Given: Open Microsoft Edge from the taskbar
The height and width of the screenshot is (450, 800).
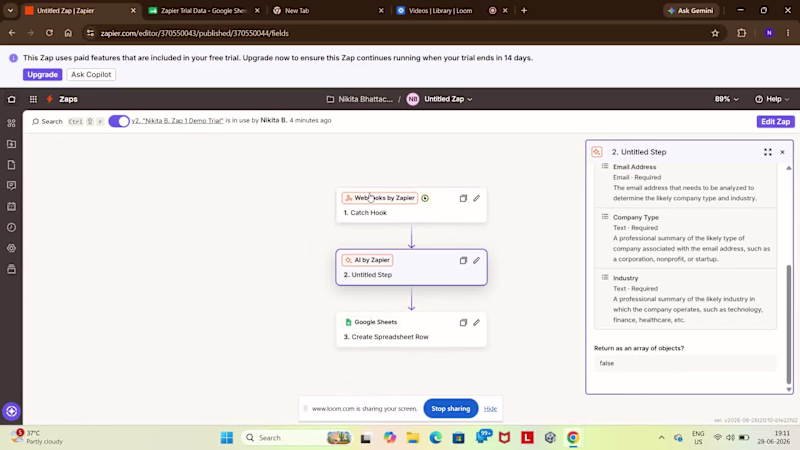Looking at the screenshot, I should (x=436, y=438).
